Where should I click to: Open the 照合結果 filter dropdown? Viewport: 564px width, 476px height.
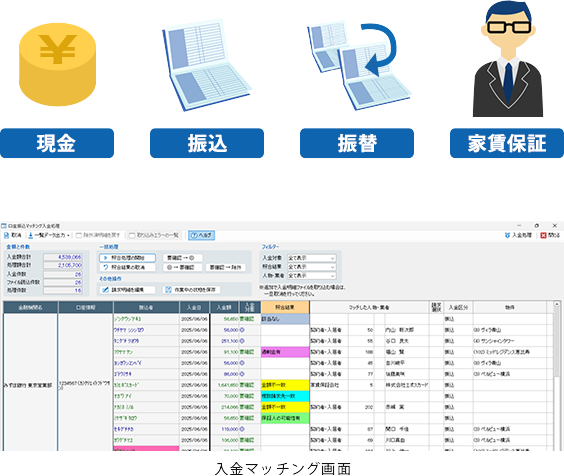[x=311, y=267]
